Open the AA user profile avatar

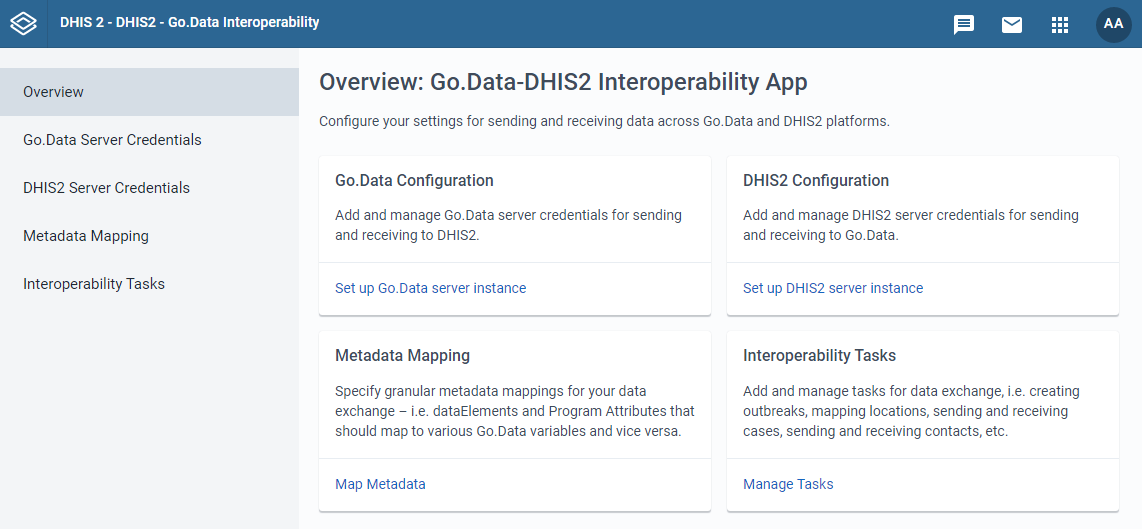coord(1114,24)
